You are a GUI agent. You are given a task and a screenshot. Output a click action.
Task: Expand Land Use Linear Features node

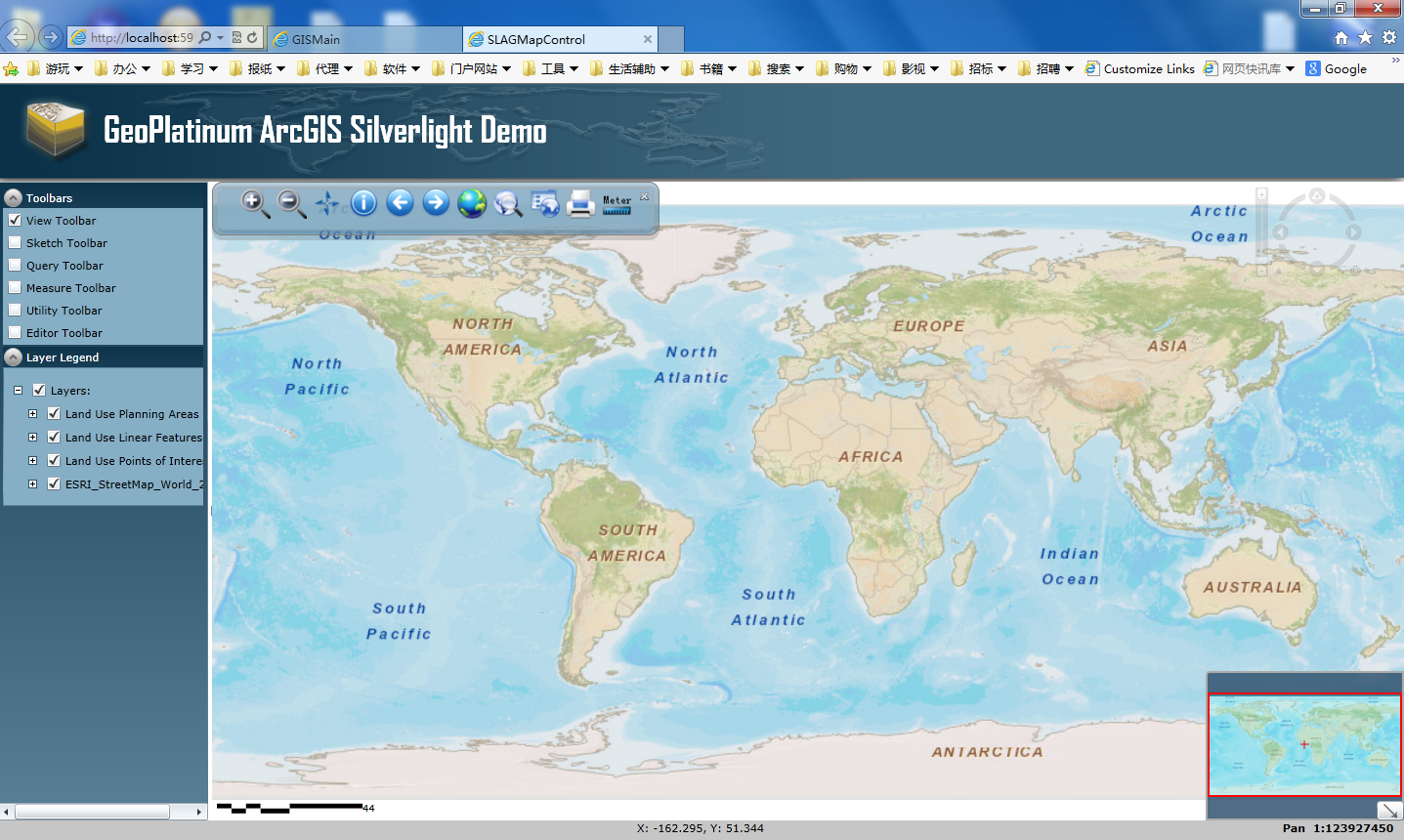click(x=32, y=437)
